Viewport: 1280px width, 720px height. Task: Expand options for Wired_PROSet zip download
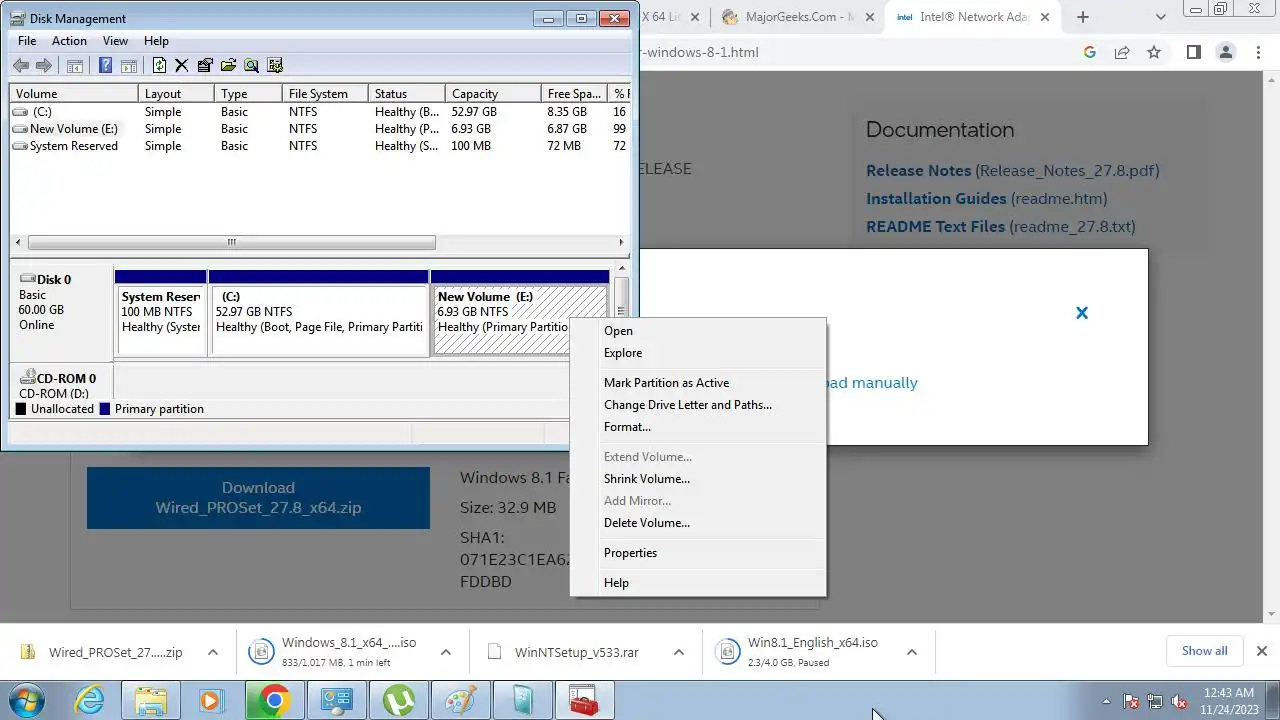[x=212, y=652]
